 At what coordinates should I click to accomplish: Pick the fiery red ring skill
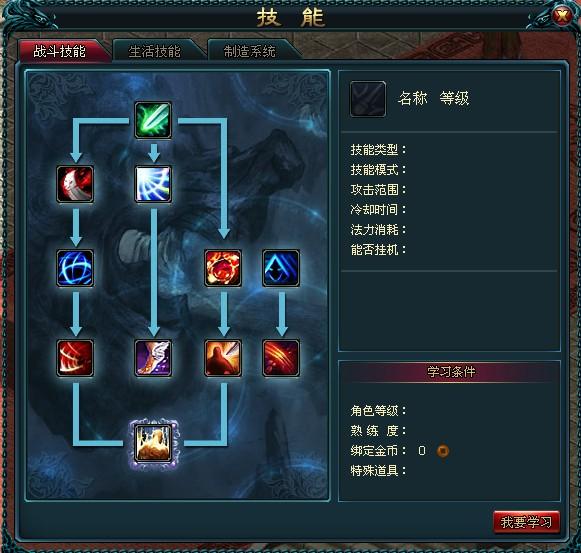click(223, 268)
